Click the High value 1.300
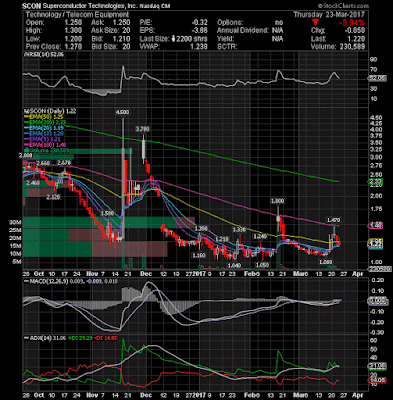The image size is (393, 400). (72, 31)
